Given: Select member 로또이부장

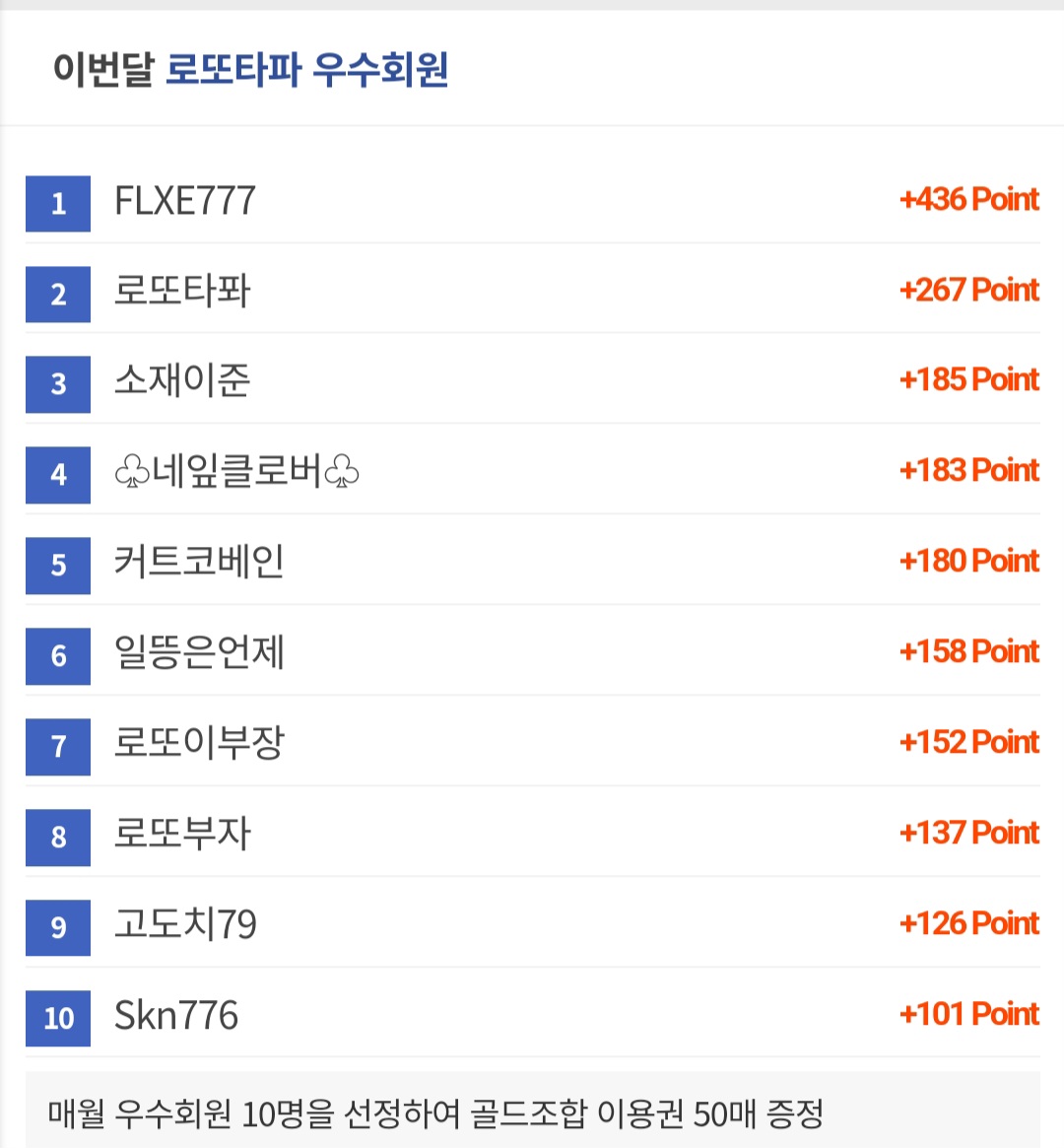Looking at the screenshot, I should 199,743.
